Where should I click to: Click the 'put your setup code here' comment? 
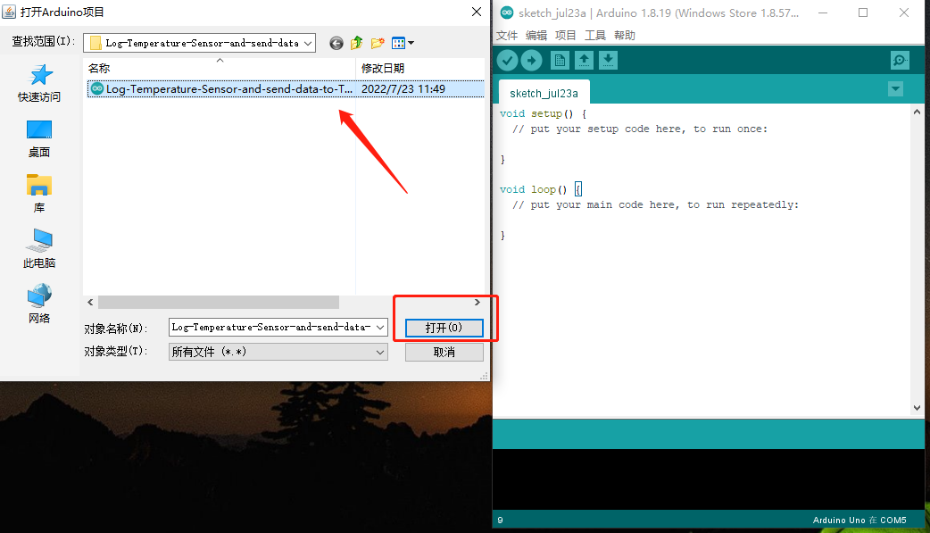(640, 129)
